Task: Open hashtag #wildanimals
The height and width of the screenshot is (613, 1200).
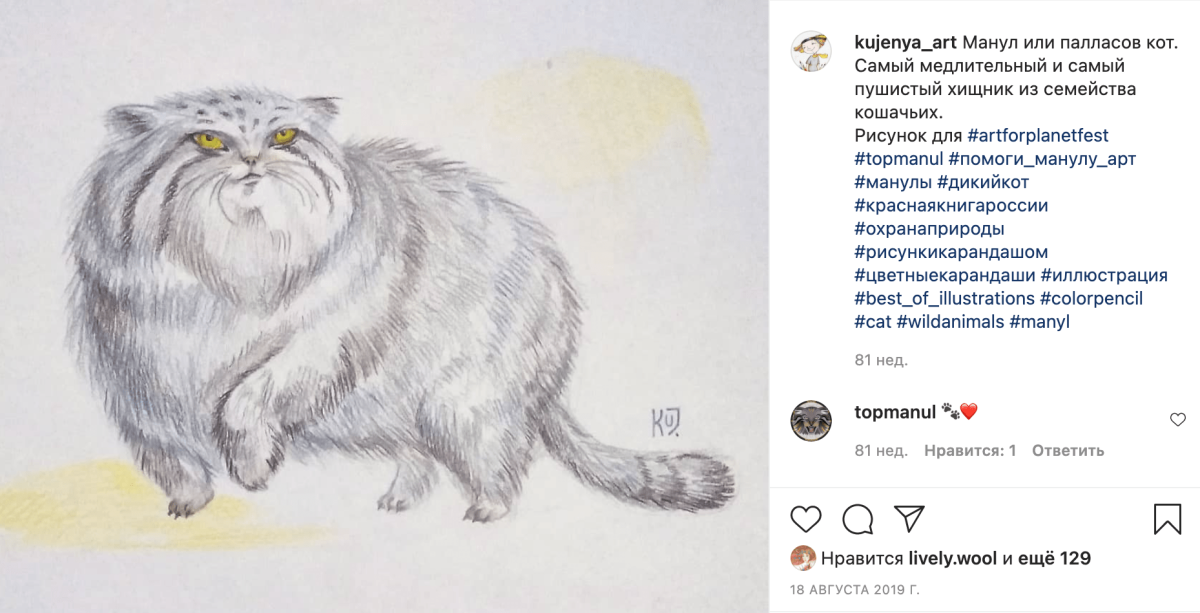Action: point(950,322)
